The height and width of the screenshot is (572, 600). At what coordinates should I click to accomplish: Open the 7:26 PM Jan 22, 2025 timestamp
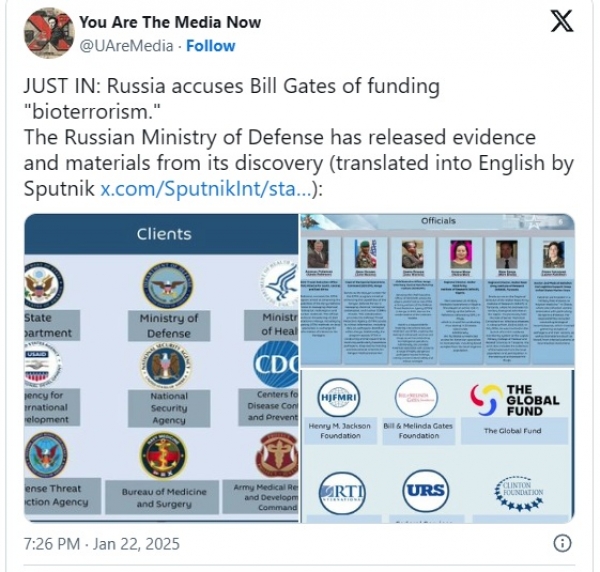(102, 544)
